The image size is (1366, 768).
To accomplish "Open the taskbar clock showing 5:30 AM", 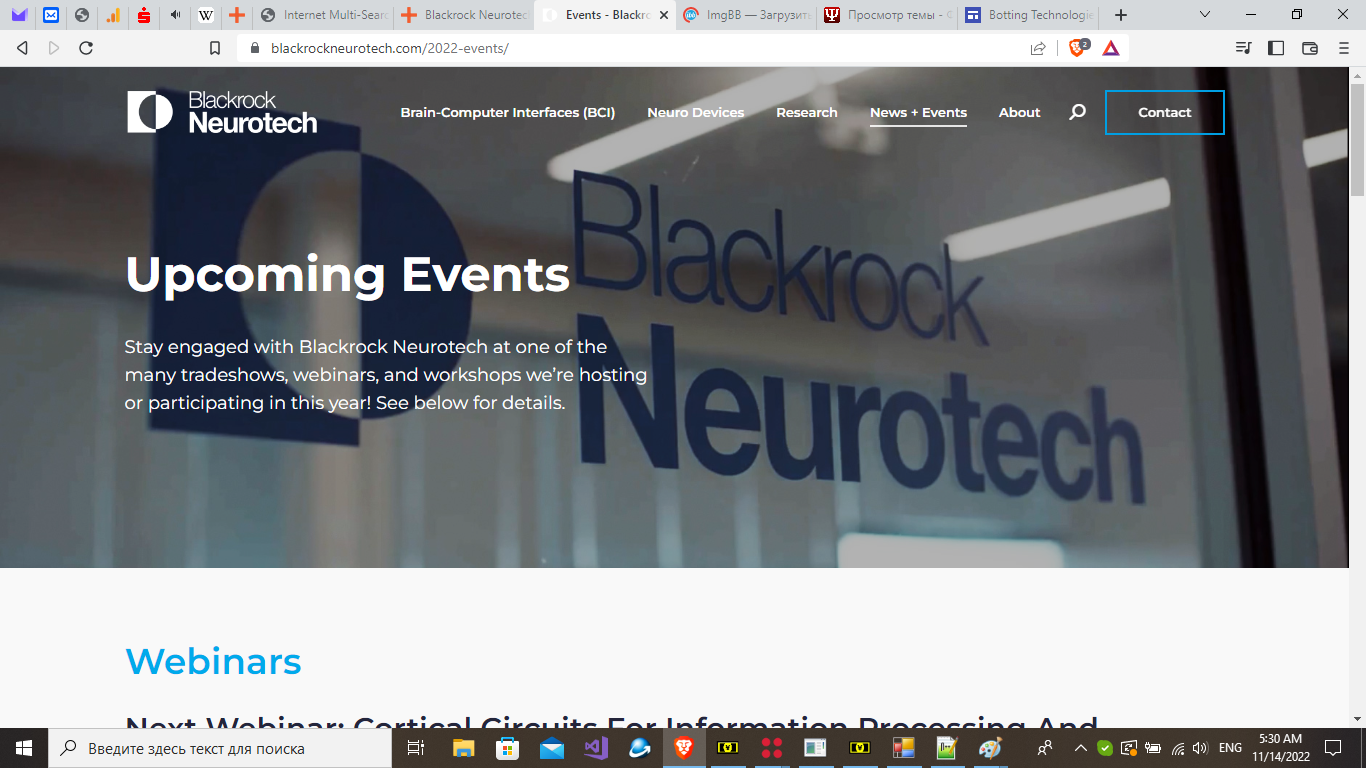I will coord(1280,748).
